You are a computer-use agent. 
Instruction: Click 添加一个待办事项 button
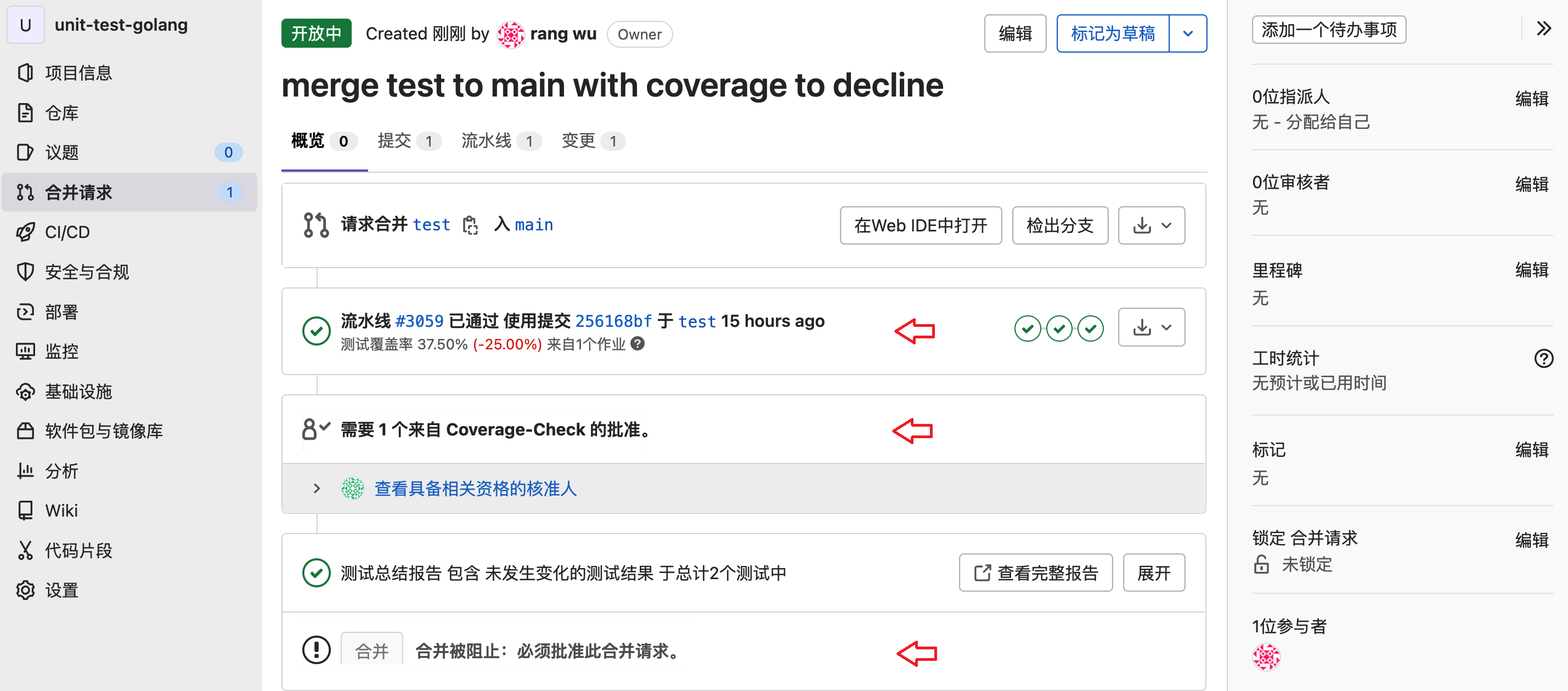tap(1328, 29)
